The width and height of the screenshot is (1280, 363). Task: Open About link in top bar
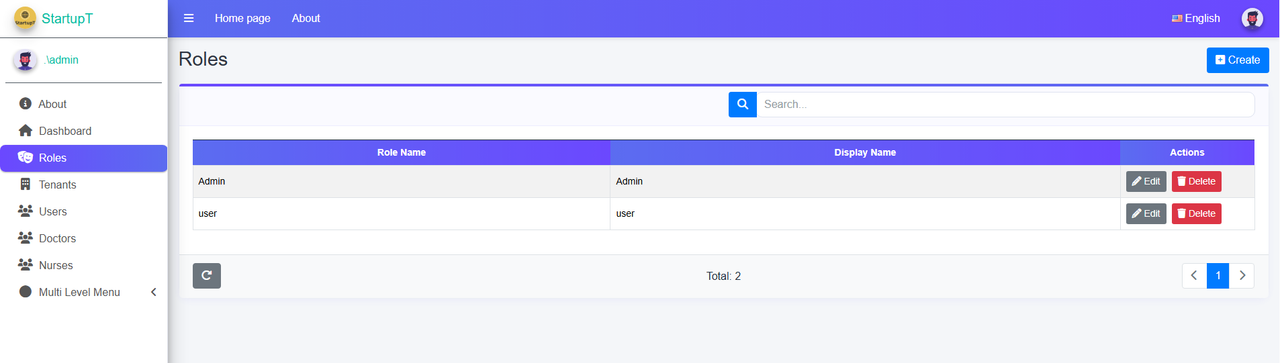click(306, 18)
